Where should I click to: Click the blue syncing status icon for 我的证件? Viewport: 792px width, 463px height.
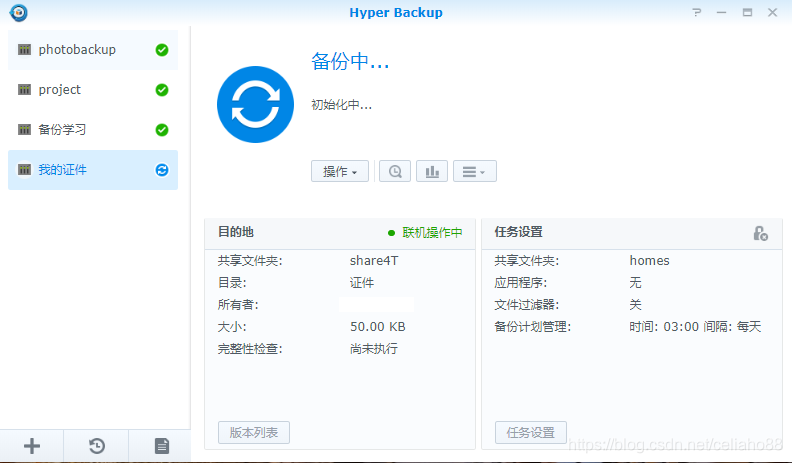pos(162,170)
